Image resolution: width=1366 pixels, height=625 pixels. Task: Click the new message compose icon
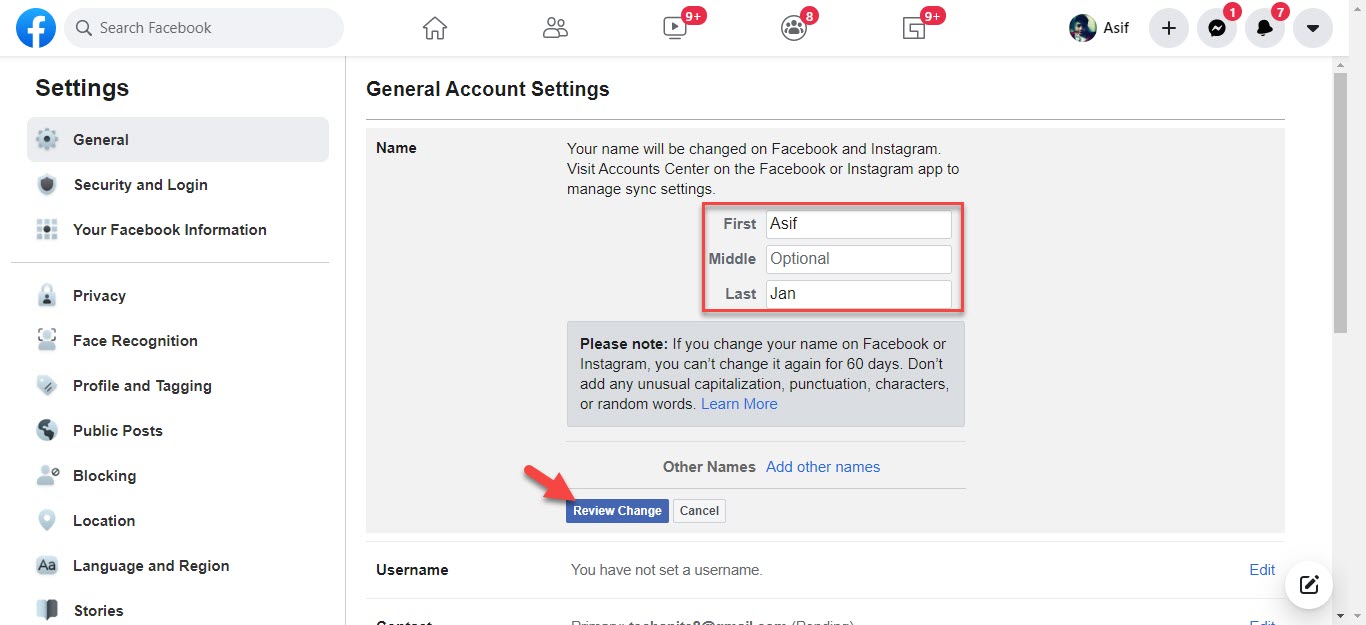(1310, 585)
